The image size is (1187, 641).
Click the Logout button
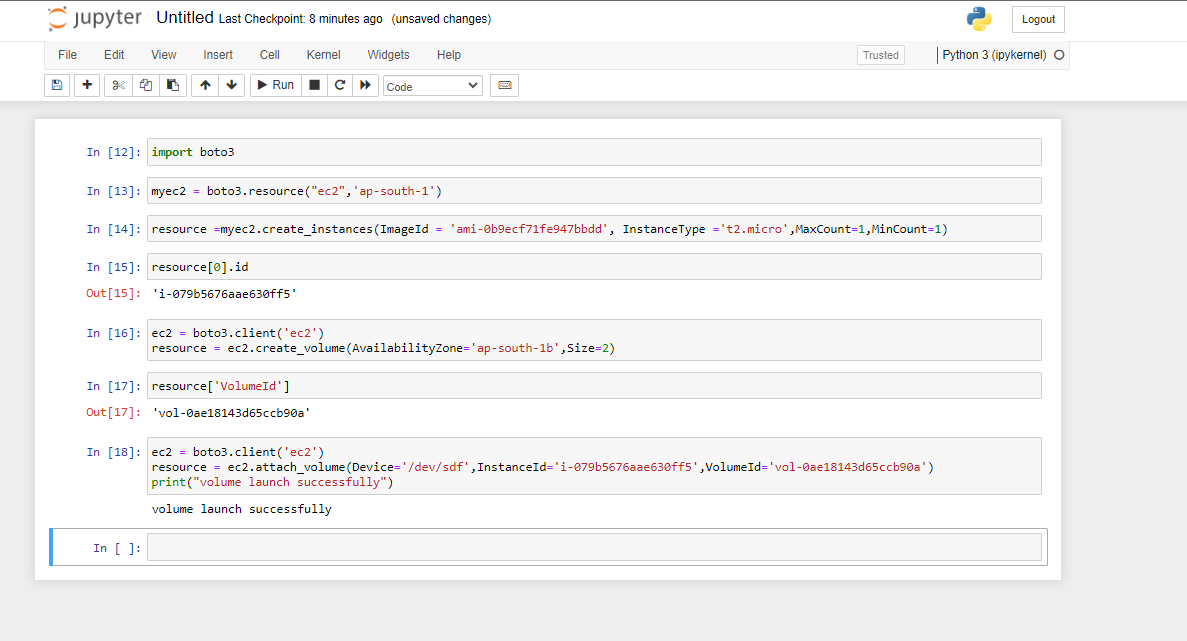1037,19
